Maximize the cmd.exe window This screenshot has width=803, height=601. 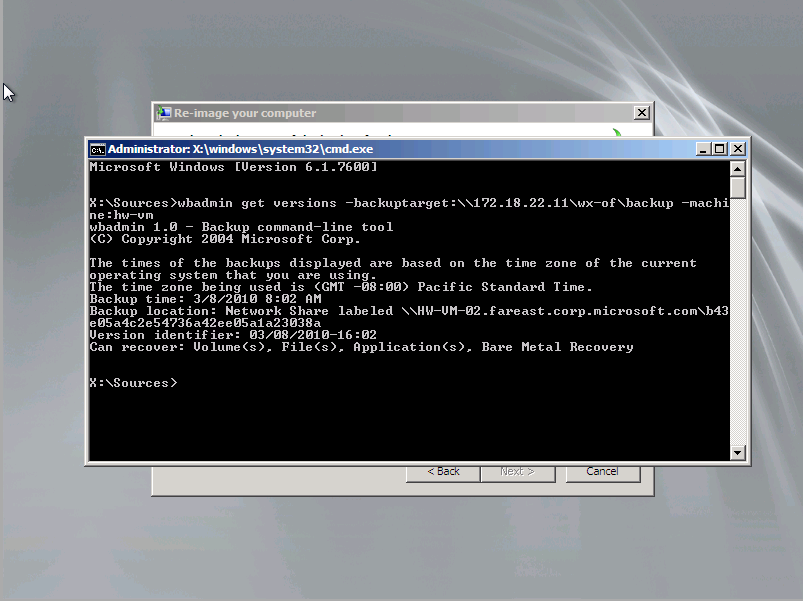tap(720, 149)
